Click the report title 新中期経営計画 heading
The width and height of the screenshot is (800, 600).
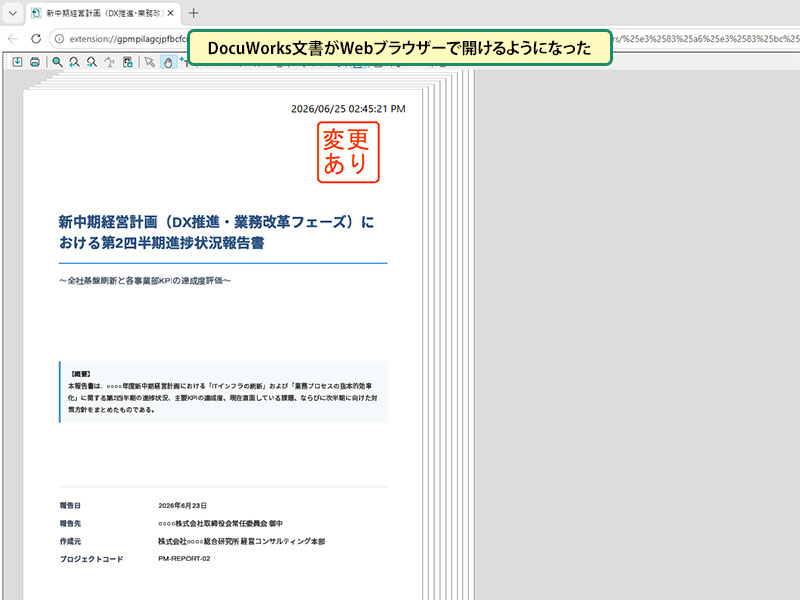coord(216,232)
